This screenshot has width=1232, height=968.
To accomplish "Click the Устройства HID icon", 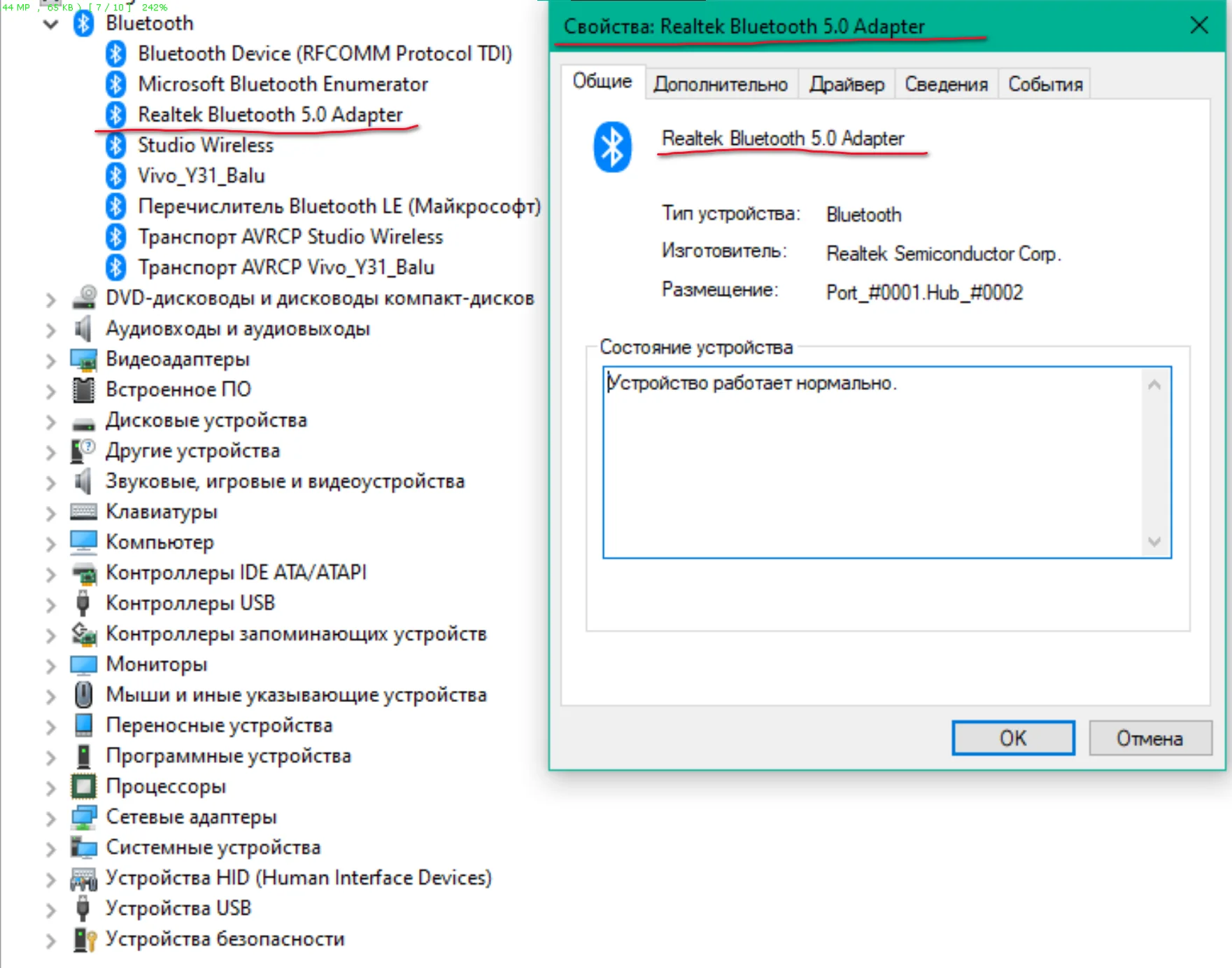I will point(84,878).
